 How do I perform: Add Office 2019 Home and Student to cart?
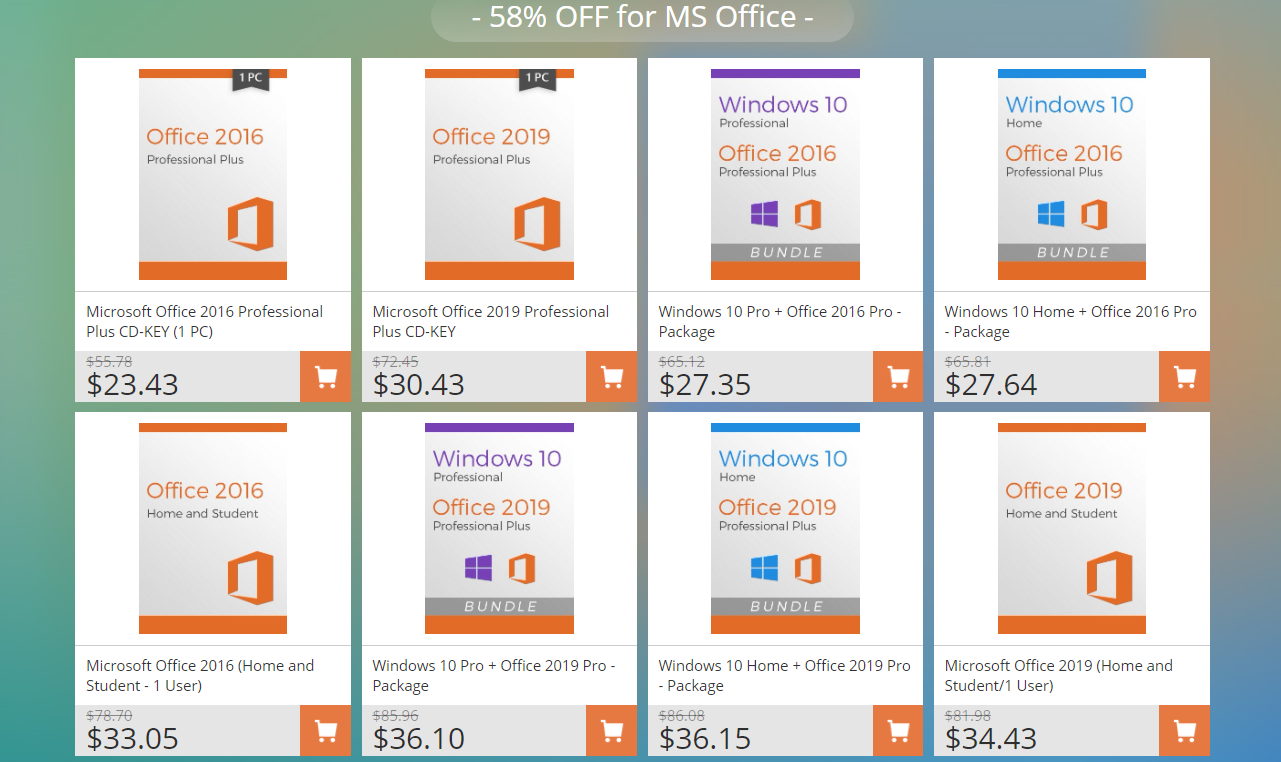coord(1184,731)
